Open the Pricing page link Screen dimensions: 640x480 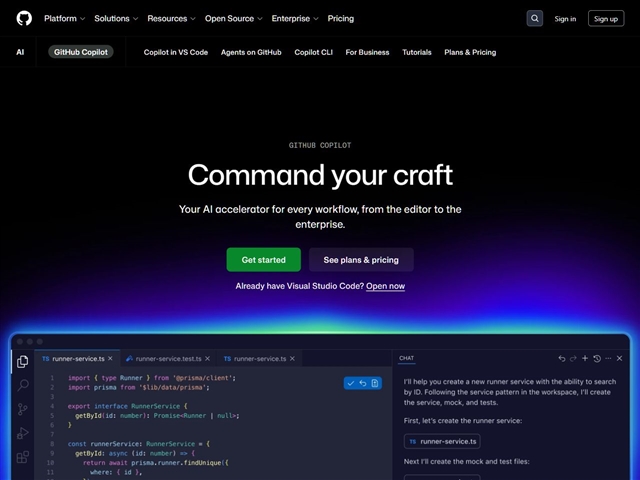click(x=340, y=18)
